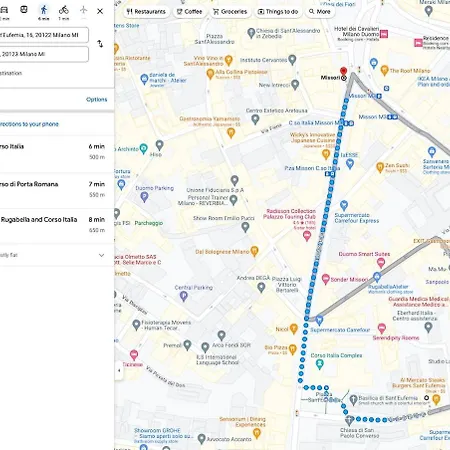450x450 pixels.
Task: Click Send directions to your phone link
Action: tap(29, 124)
